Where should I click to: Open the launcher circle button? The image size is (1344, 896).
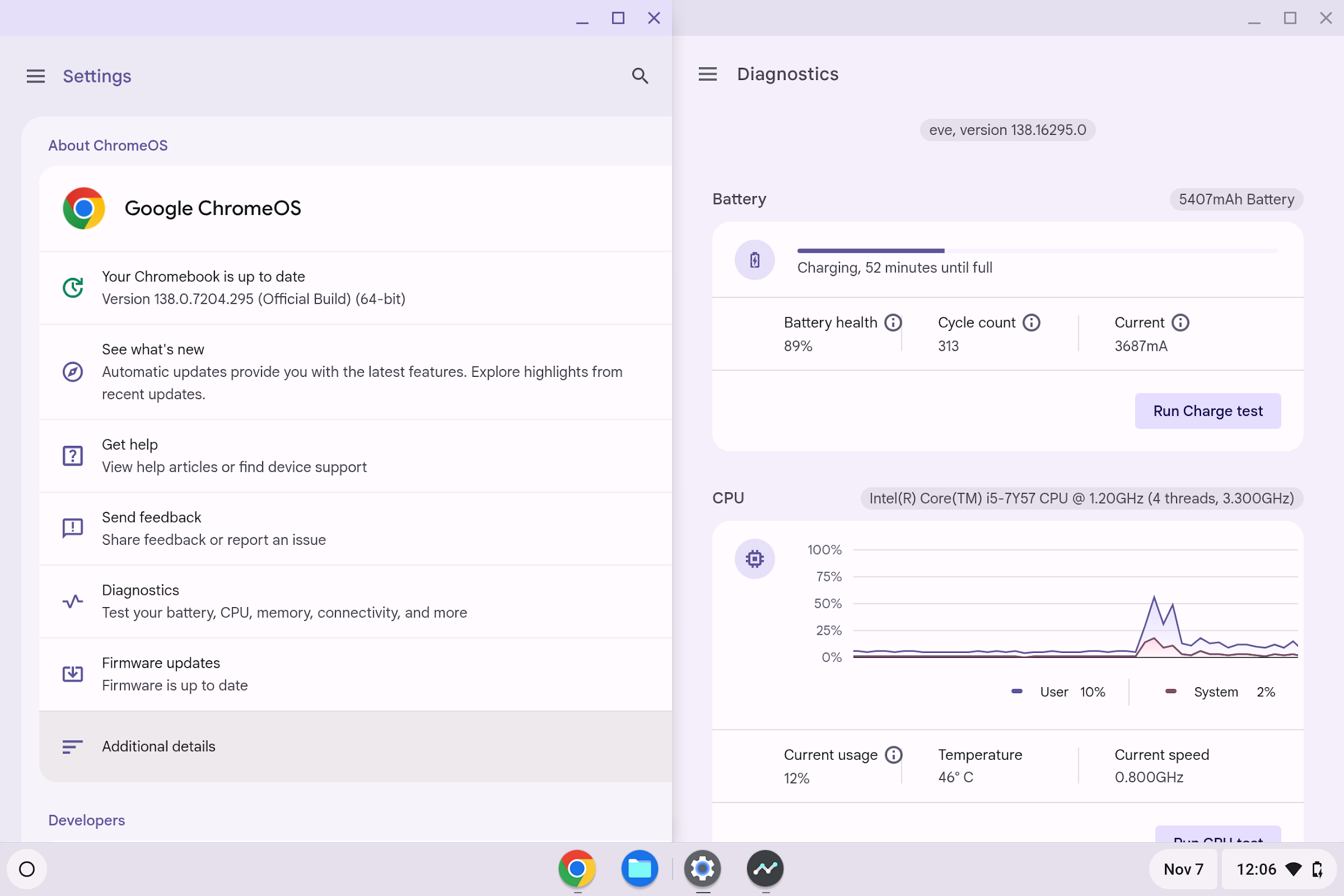27,869
